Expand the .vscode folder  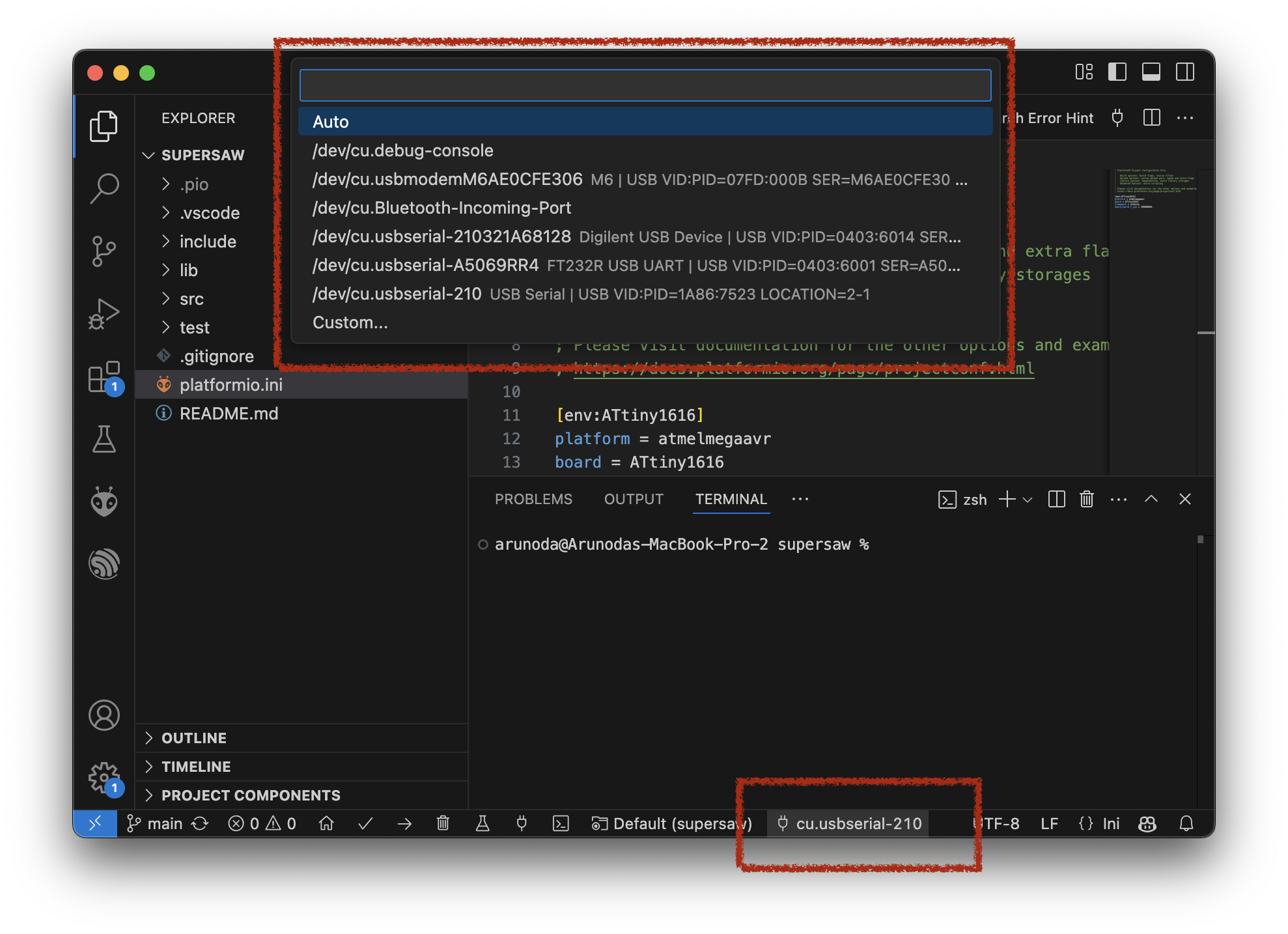point(301,213)
